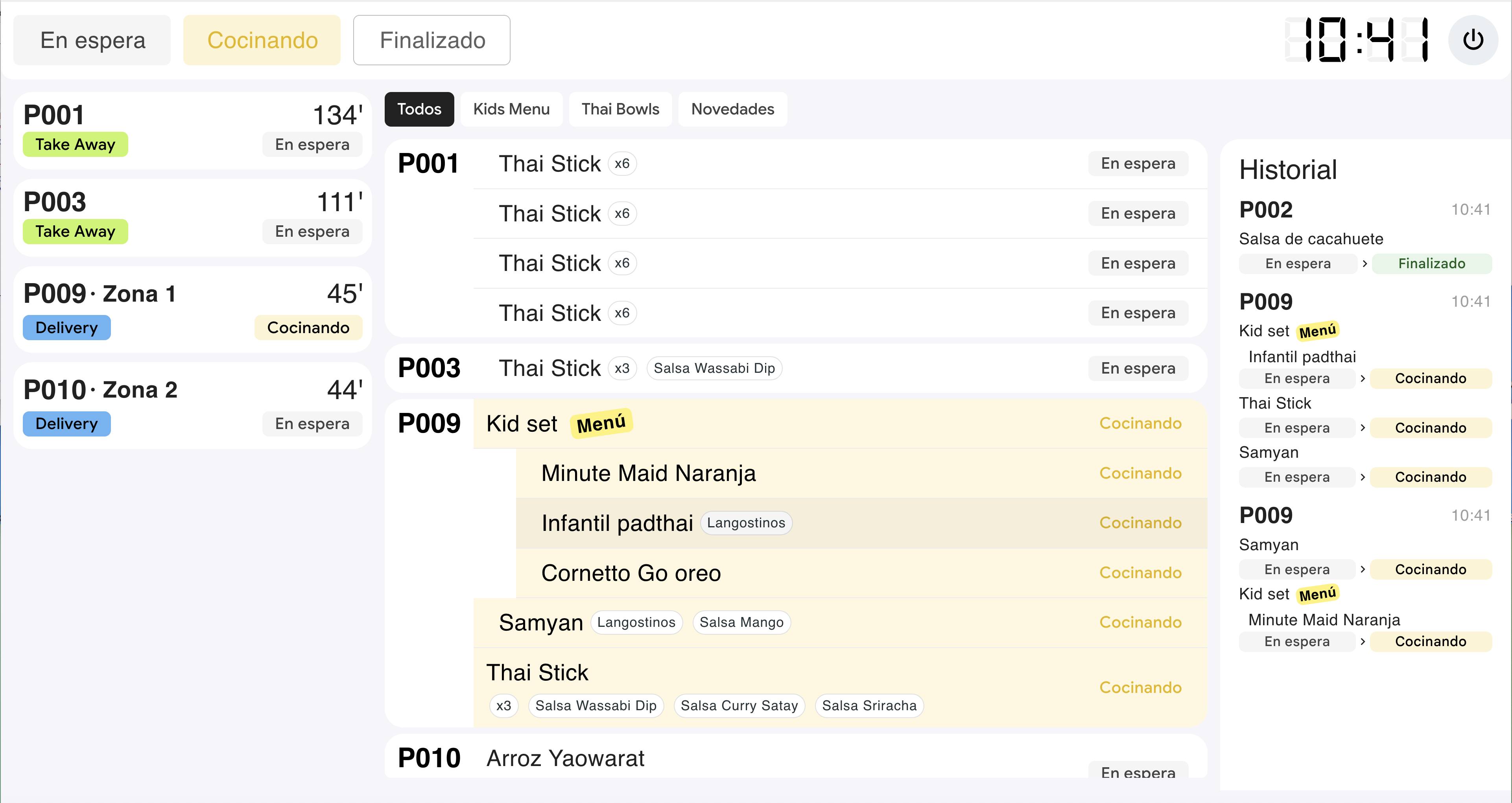Click the Take Away badge on P001 card
This screenshot has height=803, width=1512.
click(x=75, y=144)
